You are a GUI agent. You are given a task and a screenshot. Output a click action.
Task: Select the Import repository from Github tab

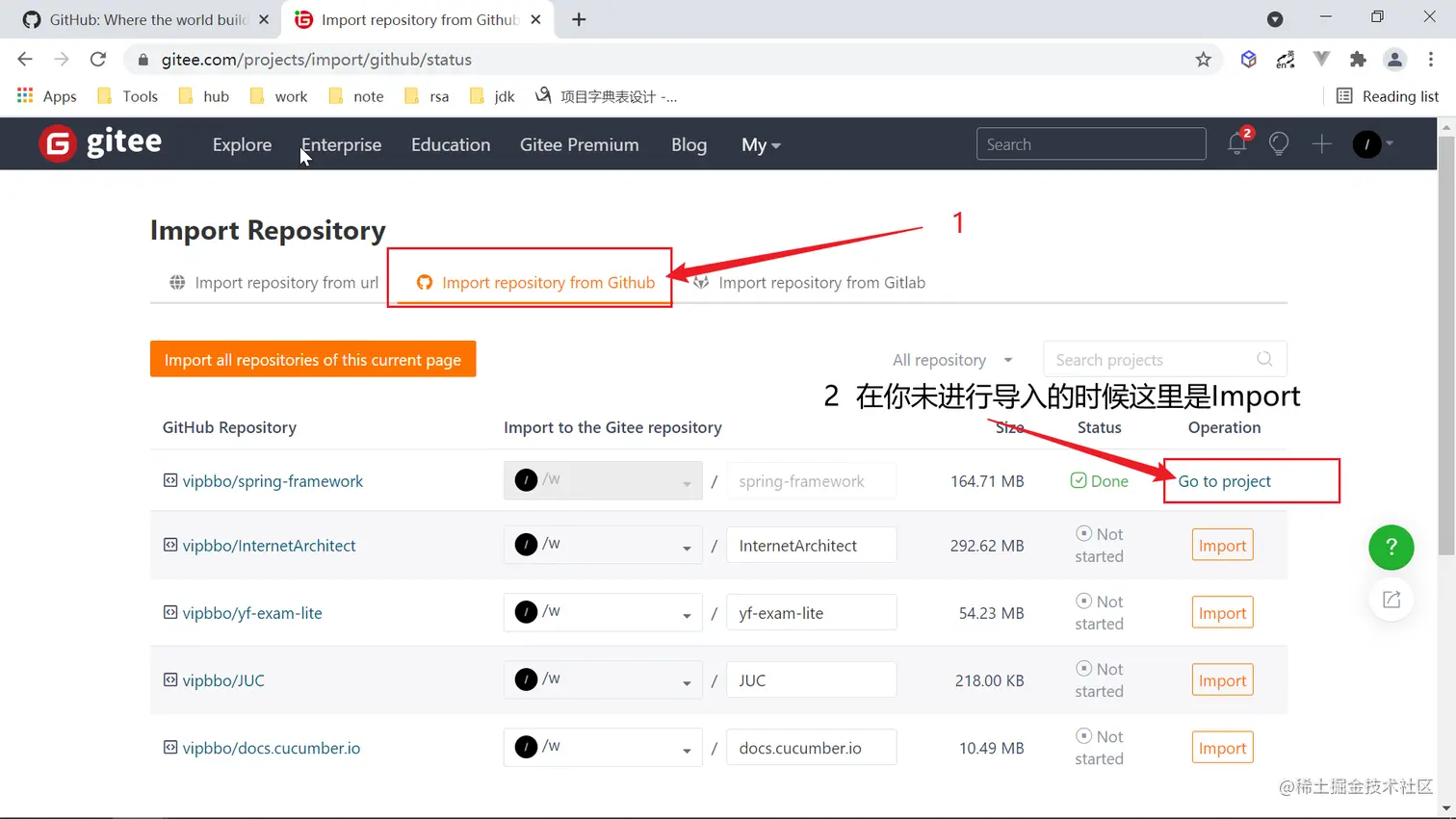tap(535, 282)
